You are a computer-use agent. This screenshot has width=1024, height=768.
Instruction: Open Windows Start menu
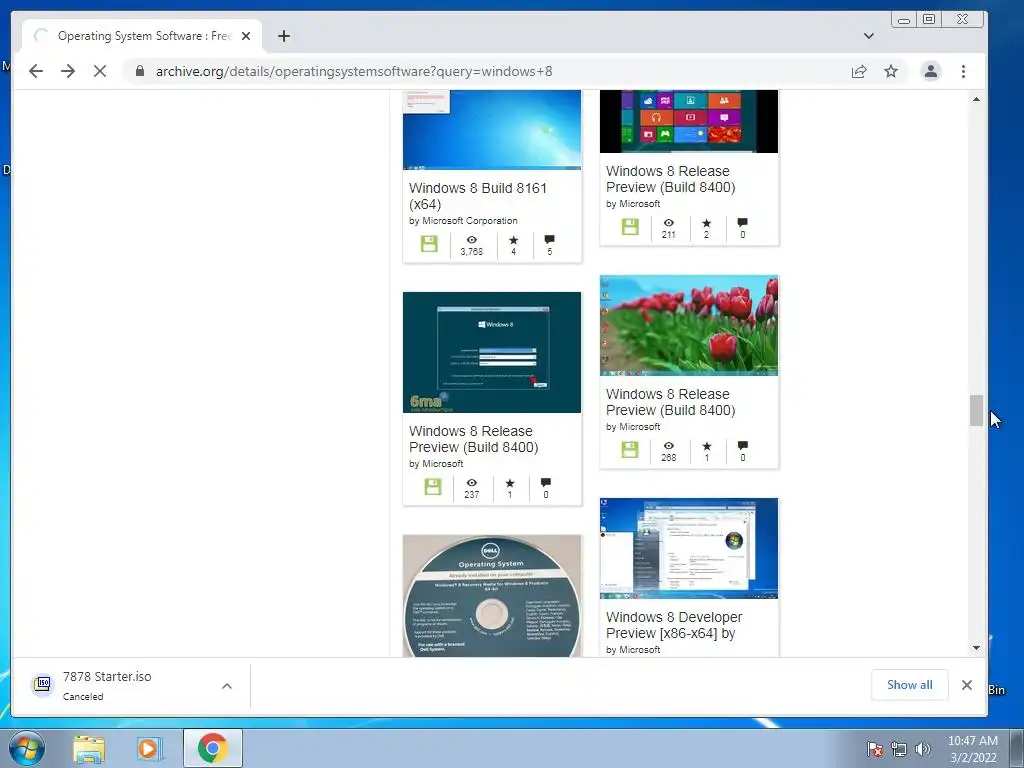(x=26, y=748)
